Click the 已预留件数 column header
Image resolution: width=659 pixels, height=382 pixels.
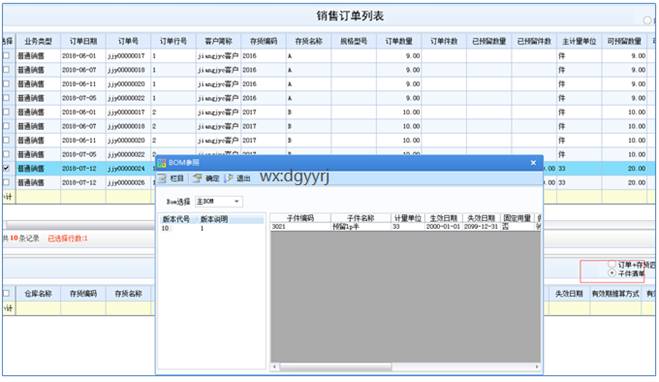(x=534, y=41)
